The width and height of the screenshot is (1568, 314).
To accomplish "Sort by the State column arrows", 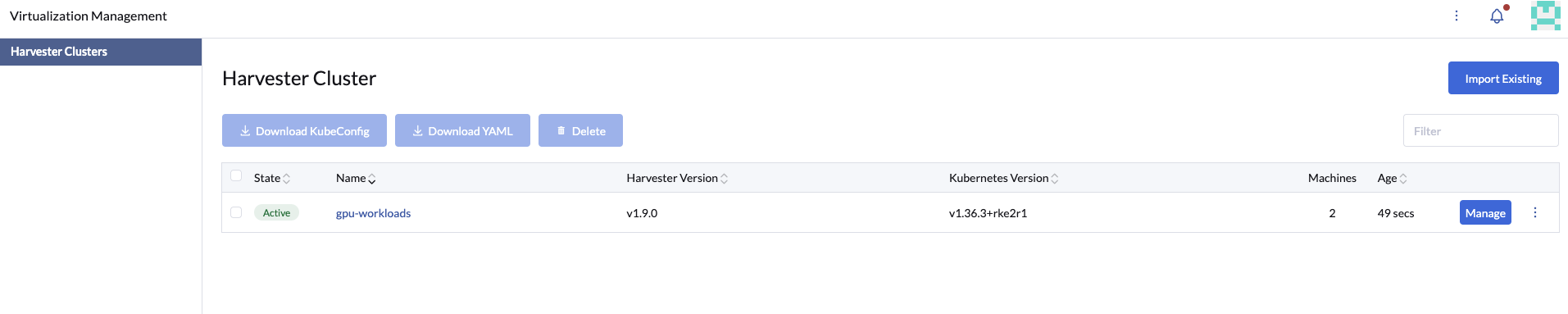I will [286, 178].
